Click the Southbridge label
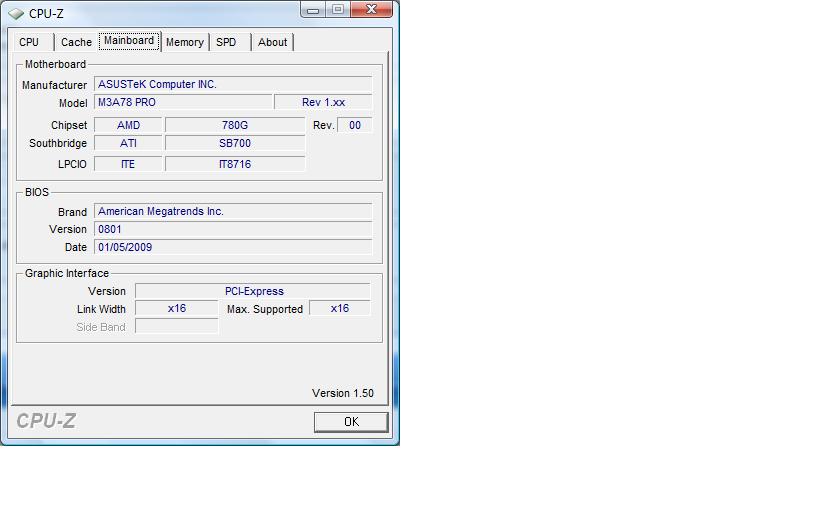Screen dimensions: 840x525 (x=58, y=143)
